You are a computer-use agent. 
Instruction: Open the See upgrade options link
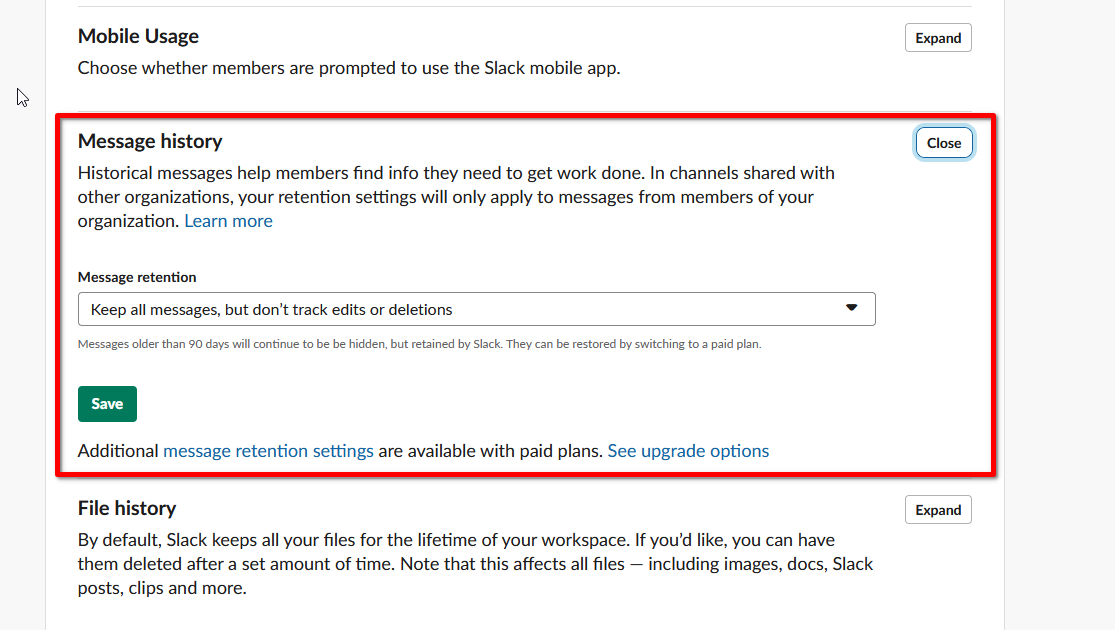point(688,451)
